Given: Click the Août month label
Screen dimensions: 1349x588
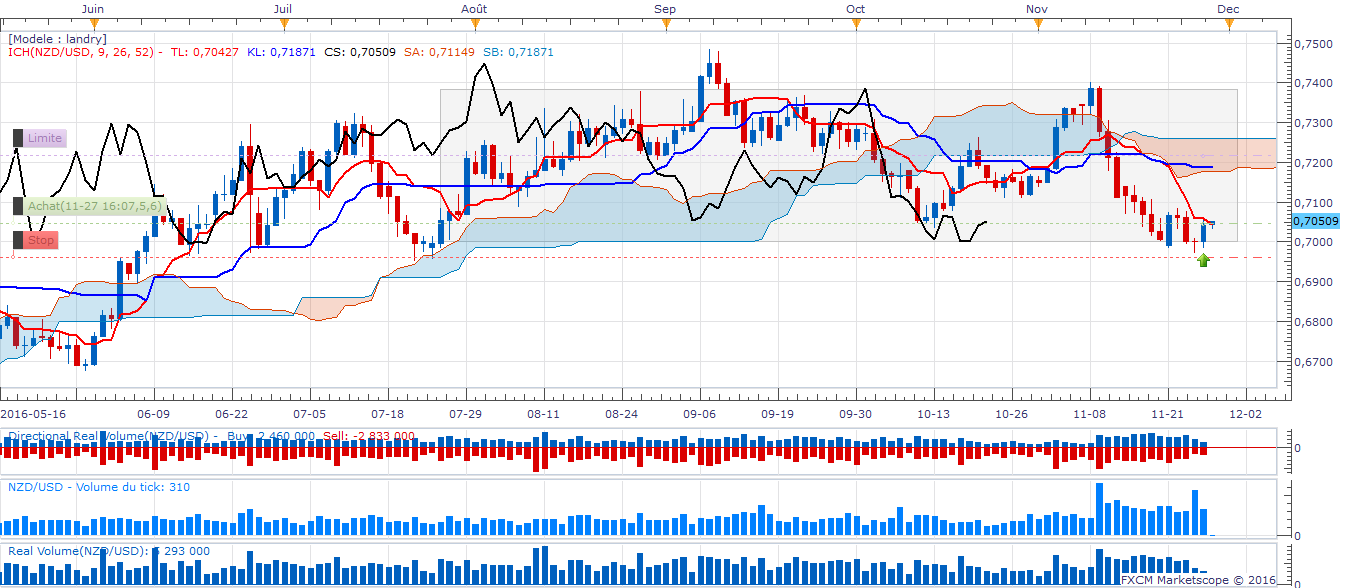Looking at the screenshot, I should (x=474, y=8).
